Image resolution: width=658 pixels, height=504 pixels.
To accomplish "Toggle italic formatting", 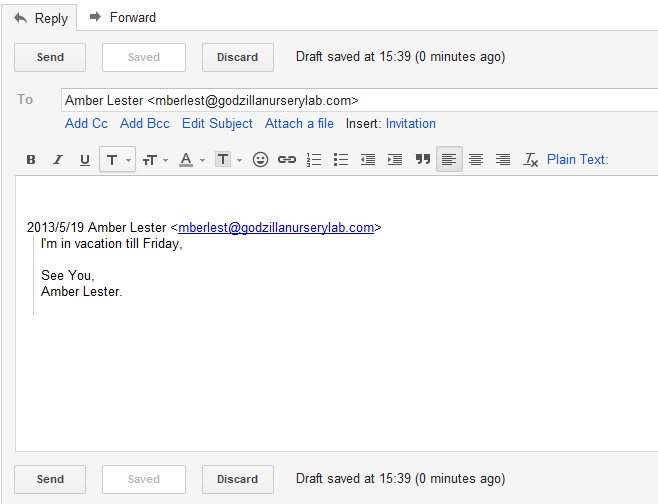I will 58,159.
